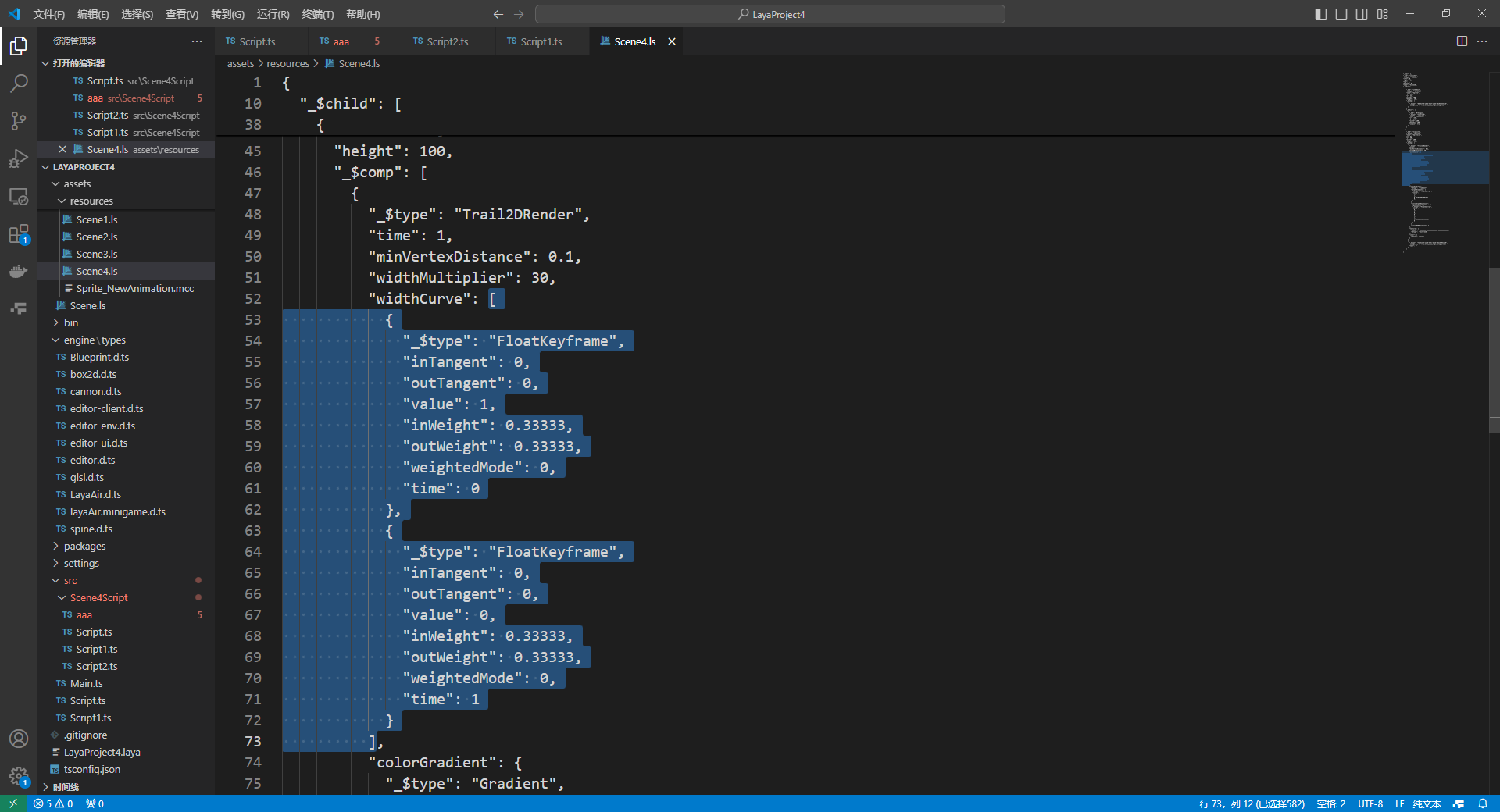
Task: Expand the packages folder
Action: click(x=84, y=546)
